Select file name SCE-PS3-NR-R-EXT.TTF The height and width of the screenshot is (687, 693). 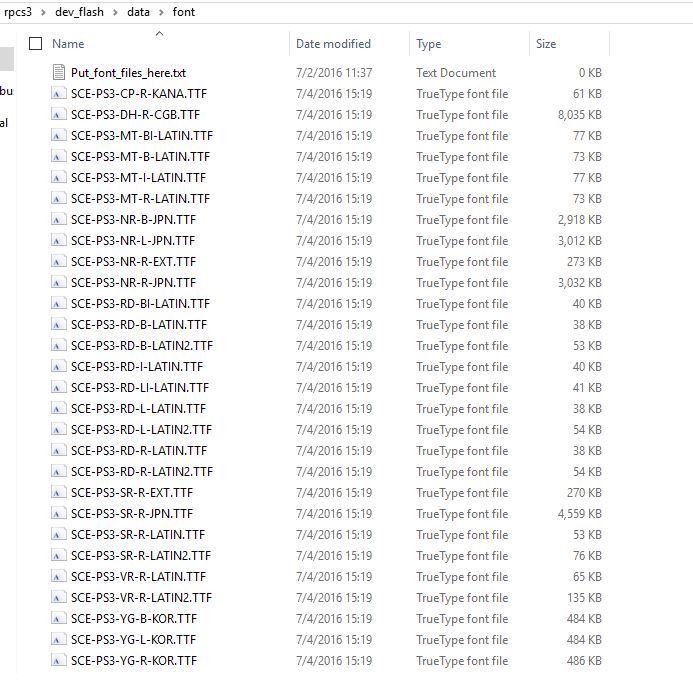coord(133,262)
